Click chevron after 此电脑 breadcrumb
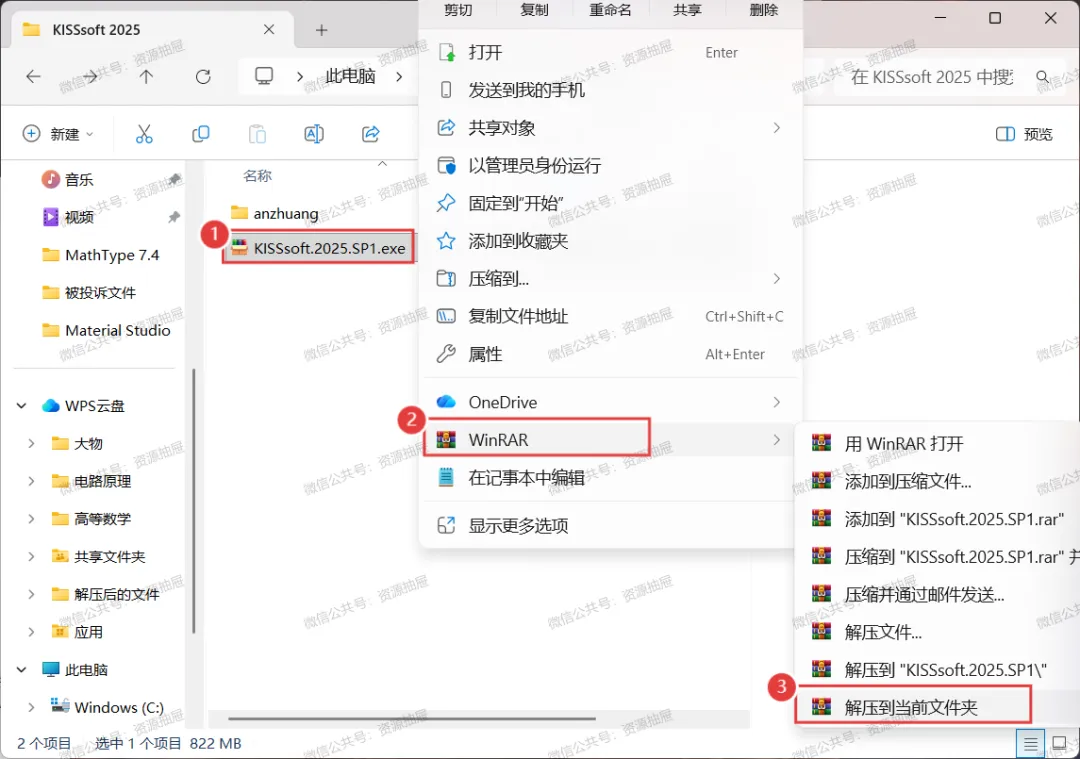The image size is (1080, 759). point(399,76)
